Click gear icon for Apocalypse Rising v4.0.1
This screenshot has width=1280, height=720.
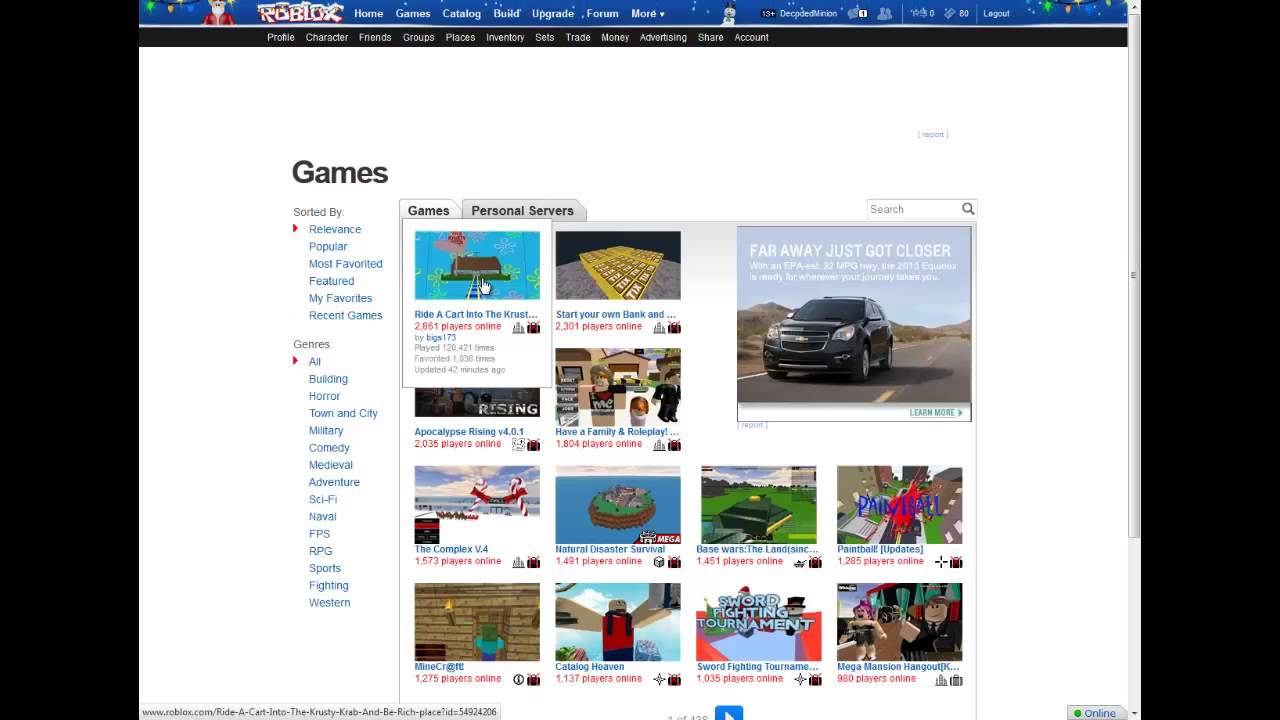(x=533, y=444)
